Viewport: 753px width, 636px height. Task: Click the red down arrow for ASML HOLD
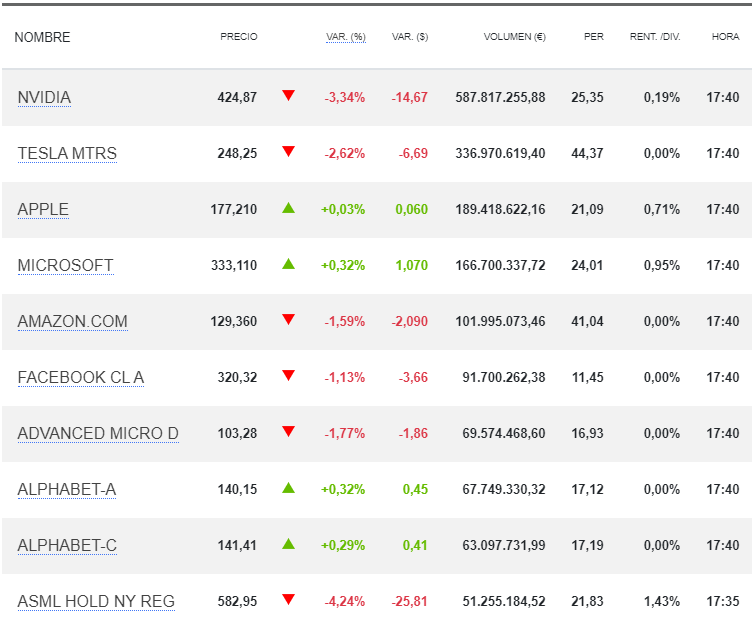point(288,599)
